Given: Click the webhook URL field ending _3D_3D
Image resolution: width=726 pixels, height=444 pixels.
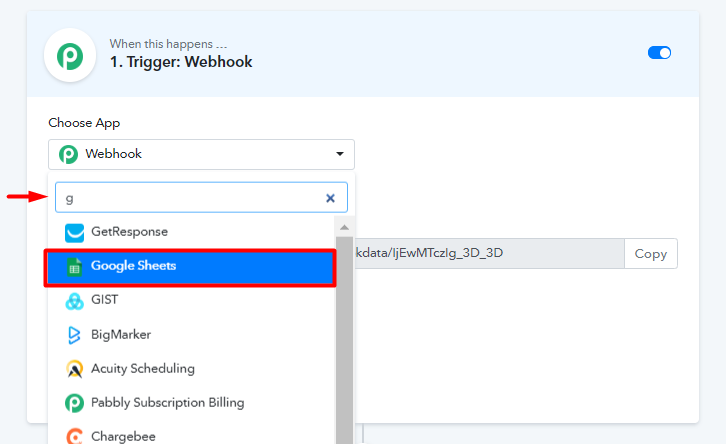Looking at the screenshot, I should [489, 253].
